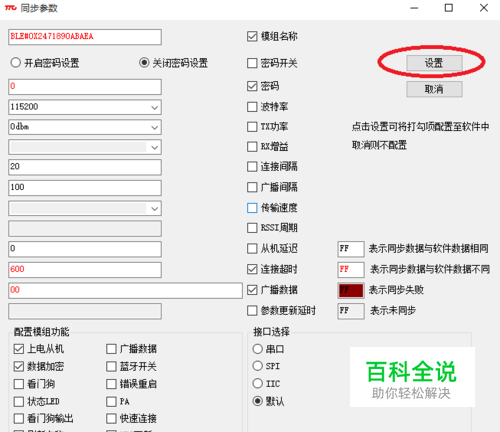500x432 pixels.
Task: Click the dark red FF sync-failed swatch
Action: [x=351, y=290]
